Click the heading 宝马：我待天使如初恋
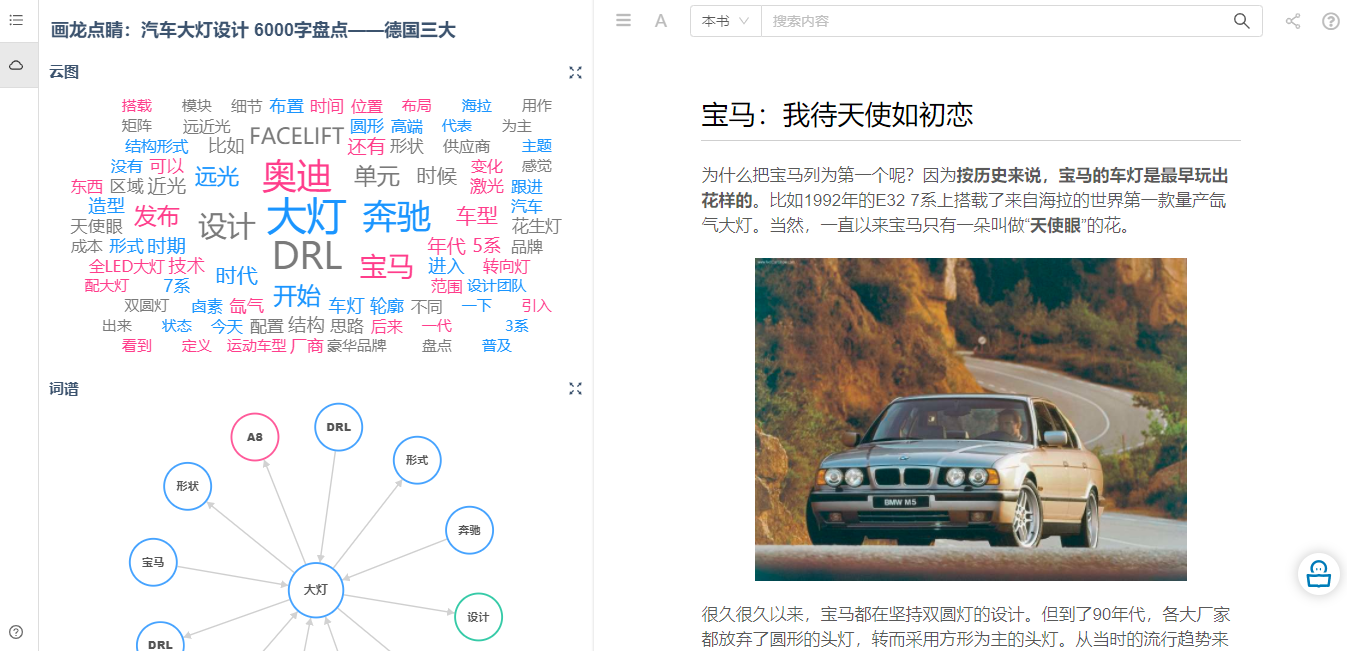This screenshot has height=651, width=1347. pos(837,114)
